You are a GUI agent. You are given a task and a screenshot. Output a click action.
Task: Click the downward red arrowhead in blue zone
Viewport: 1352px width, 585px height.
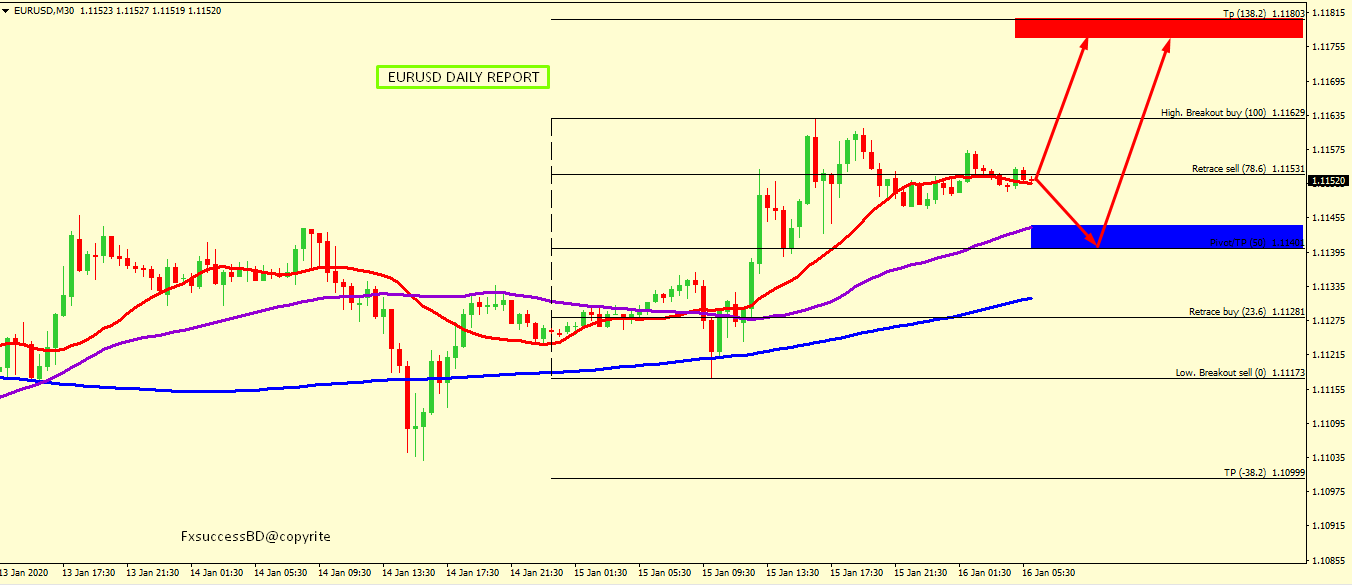1096,242
